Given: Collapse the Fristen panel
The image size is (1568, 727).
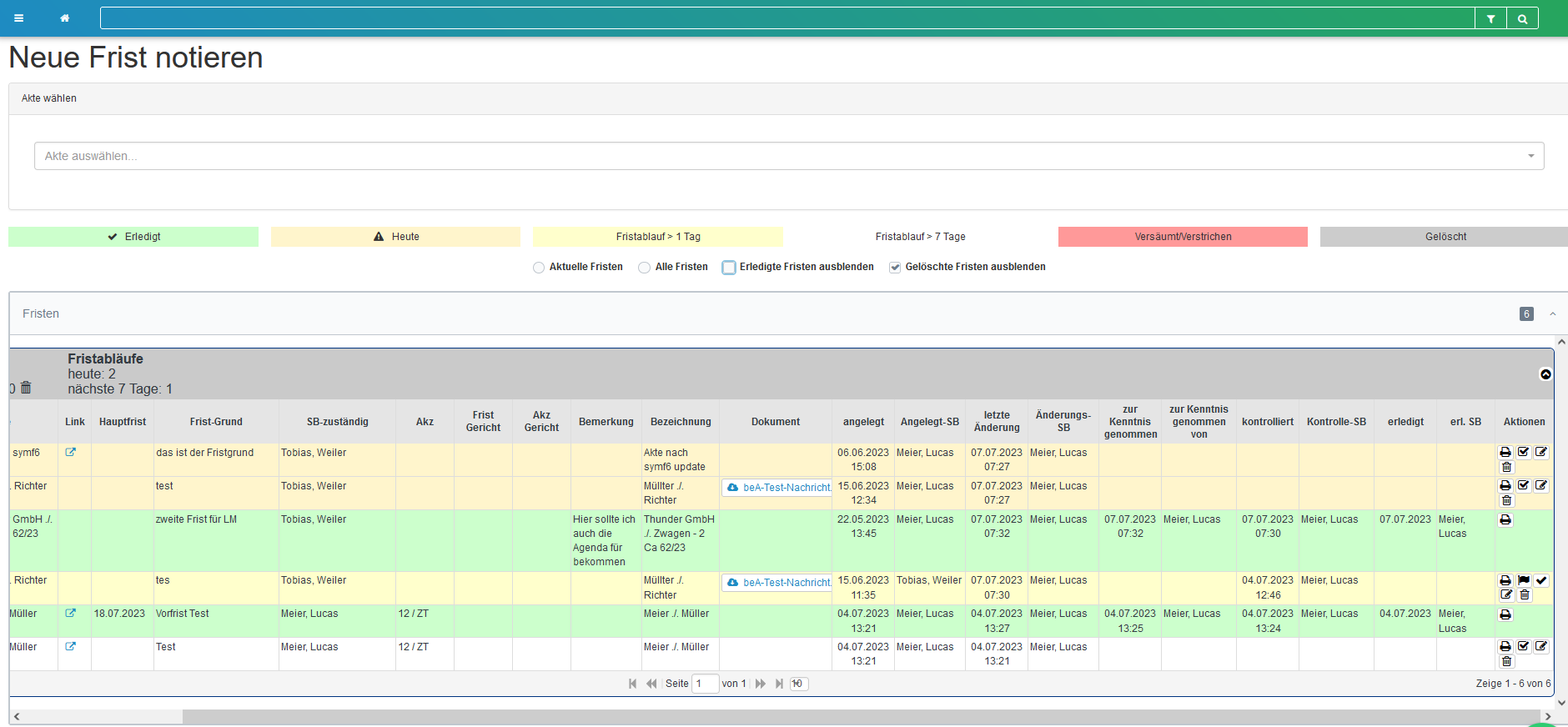Looking at the screenshot, I should pos(1552,314).
